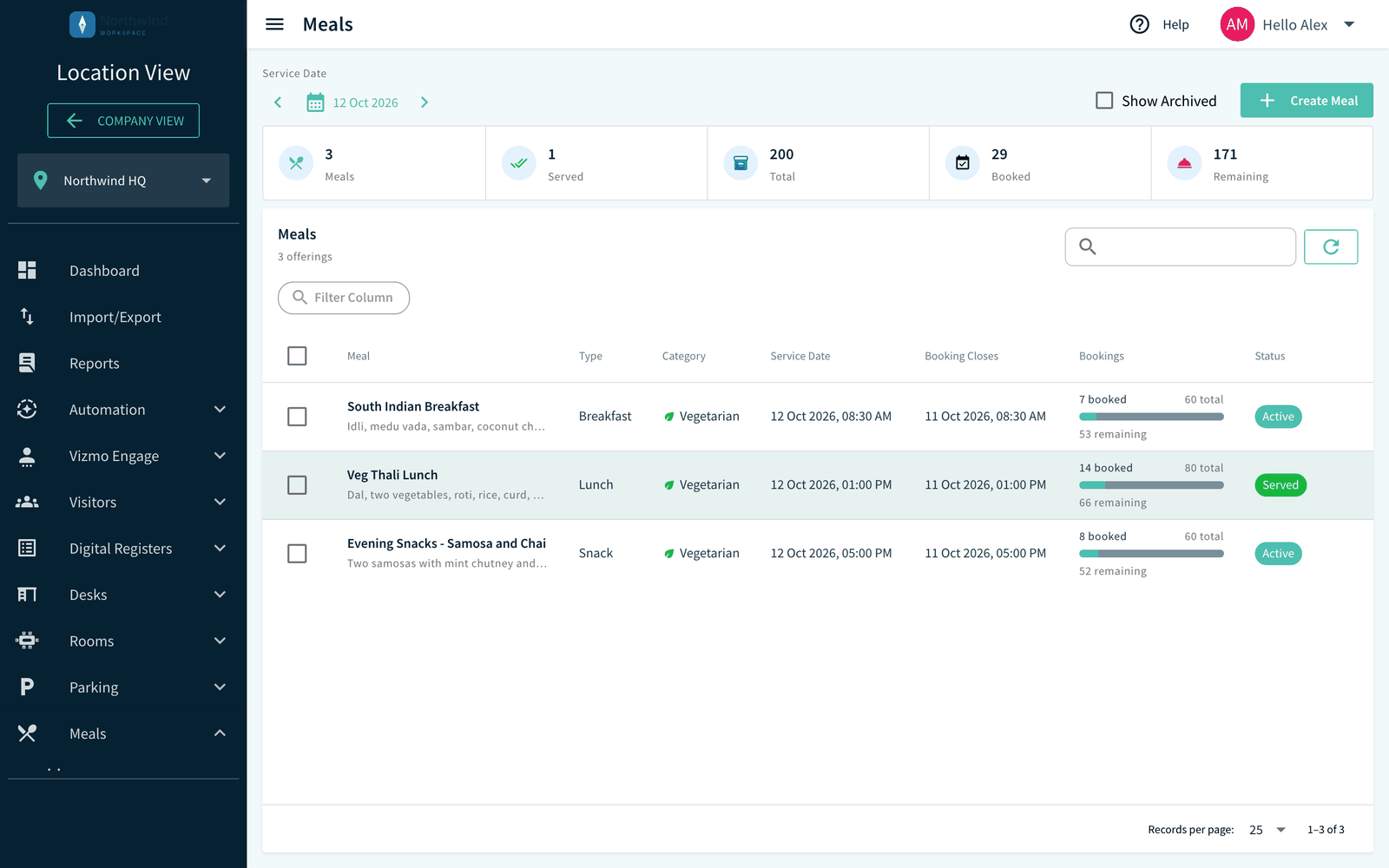Switch back to Company View
The width and height of the screenshot is (1389, 868).
click(123, 121)
